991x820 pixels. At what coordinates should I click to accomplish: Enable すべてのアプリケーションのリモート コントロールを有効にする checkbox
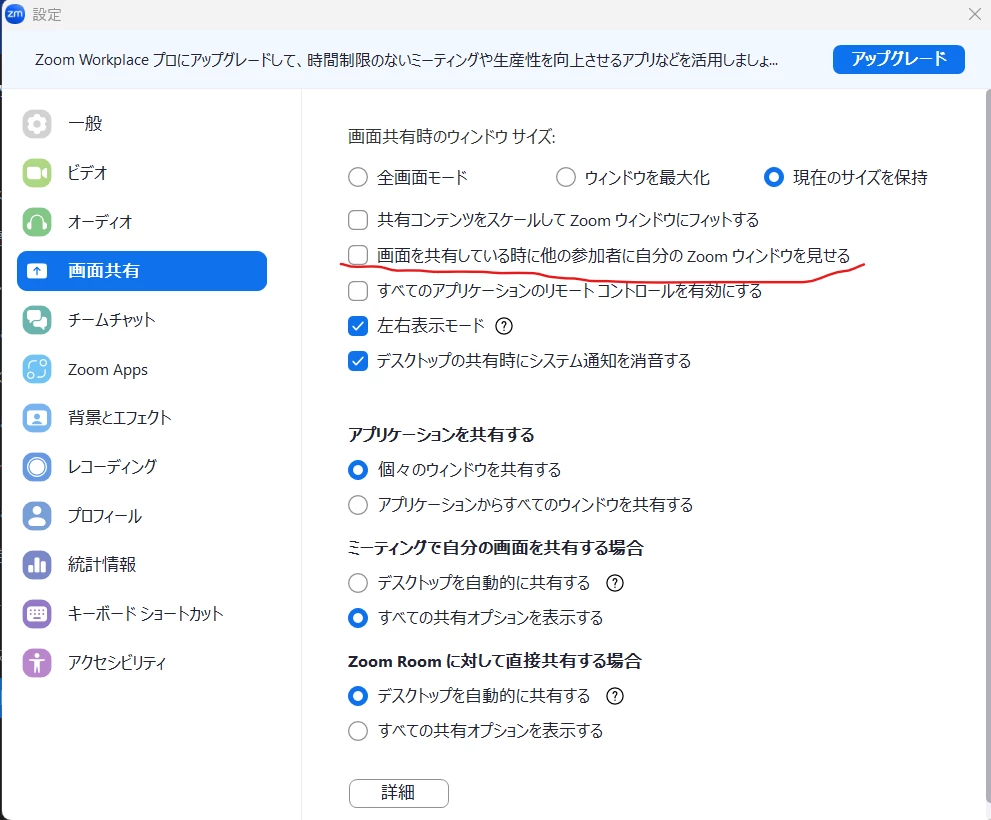(358, 291)
